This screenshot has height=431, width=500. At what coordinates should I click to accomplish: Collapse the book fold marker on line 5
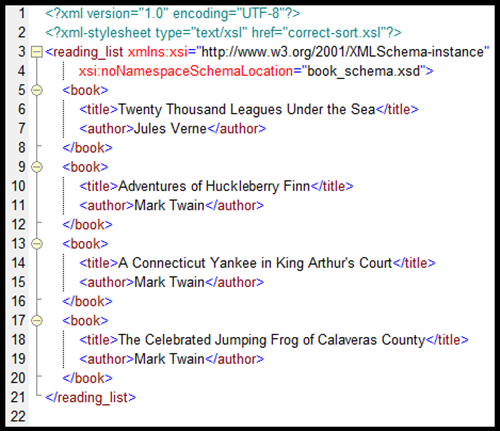coord(37,90)
